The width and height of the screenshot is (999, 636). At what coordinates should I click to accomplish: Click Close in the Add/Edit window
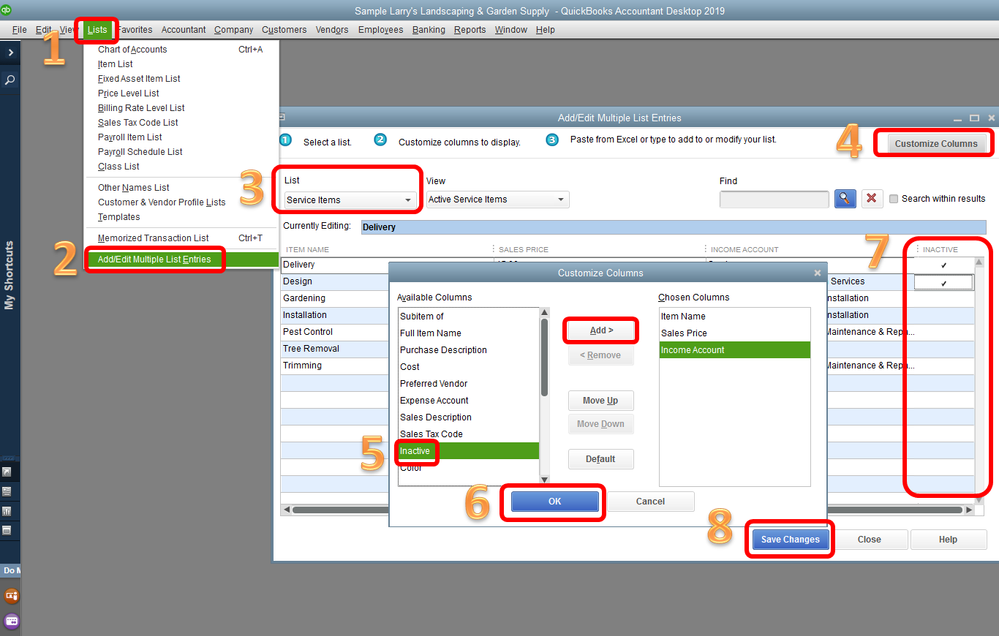(x=869, y=539)
